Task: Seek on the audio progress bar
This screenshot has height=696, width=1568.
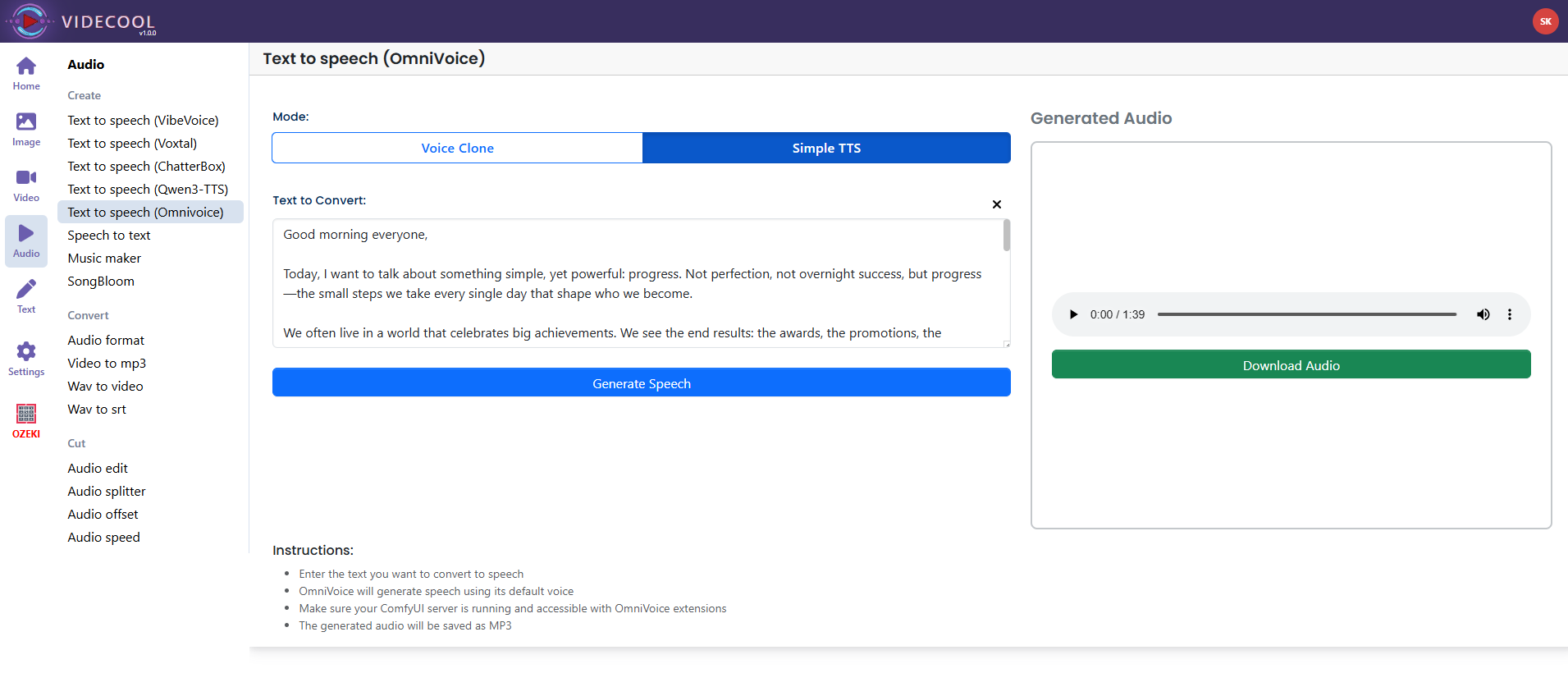Action: 1307,314
